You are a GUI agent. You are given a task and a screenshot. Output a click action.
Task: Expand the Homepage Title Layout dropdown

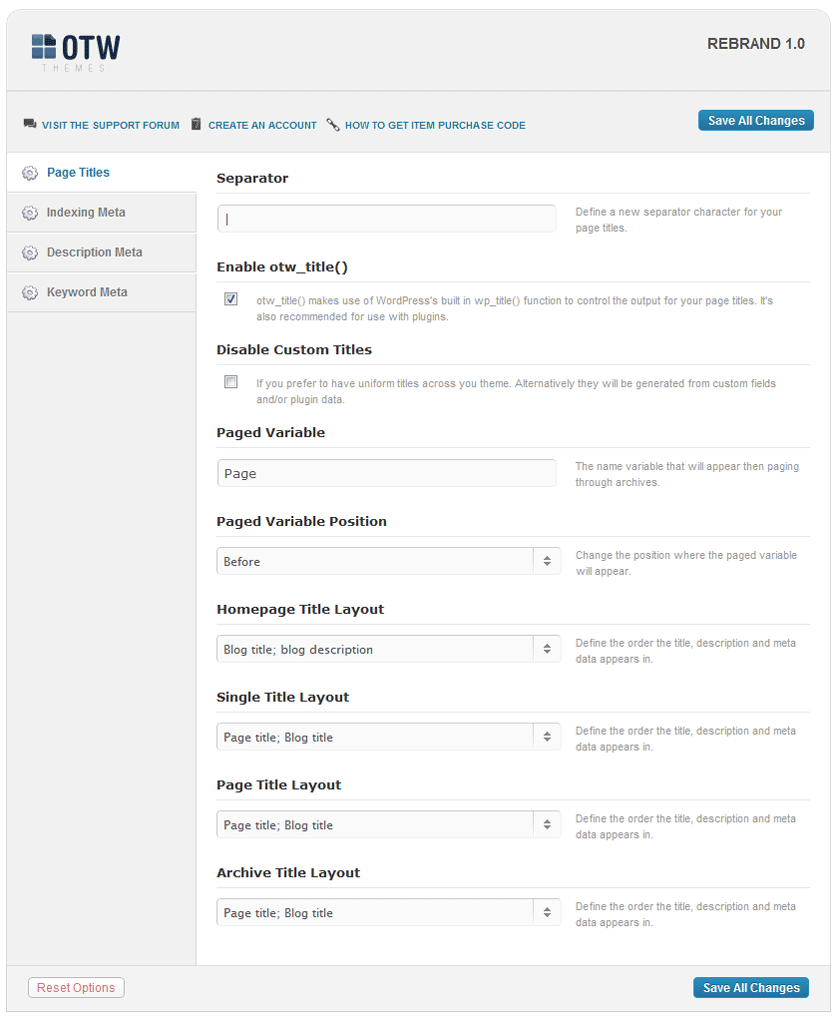(388, 649)
